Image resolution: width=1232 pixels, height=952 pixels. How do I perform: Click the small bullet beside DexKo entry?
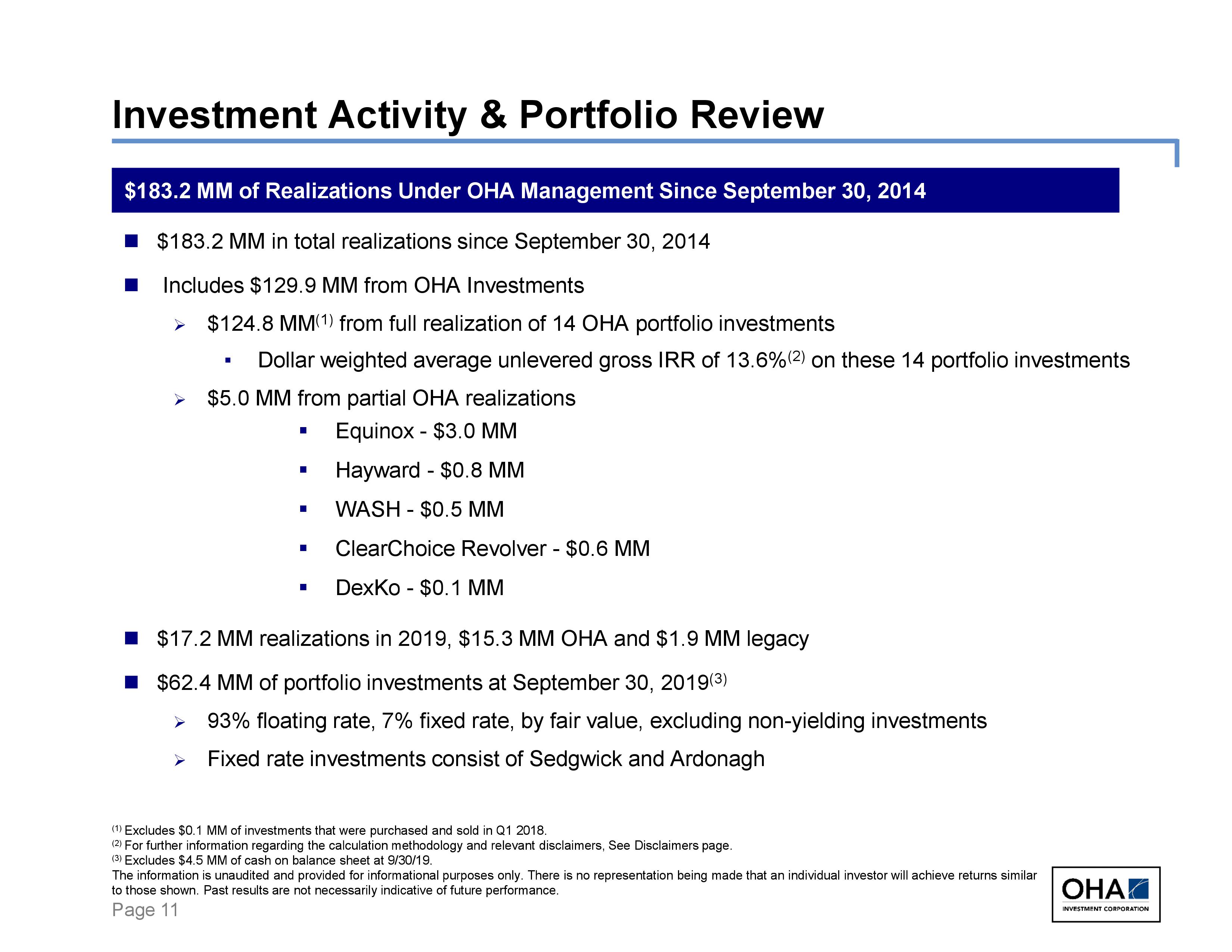coord(304,588)
